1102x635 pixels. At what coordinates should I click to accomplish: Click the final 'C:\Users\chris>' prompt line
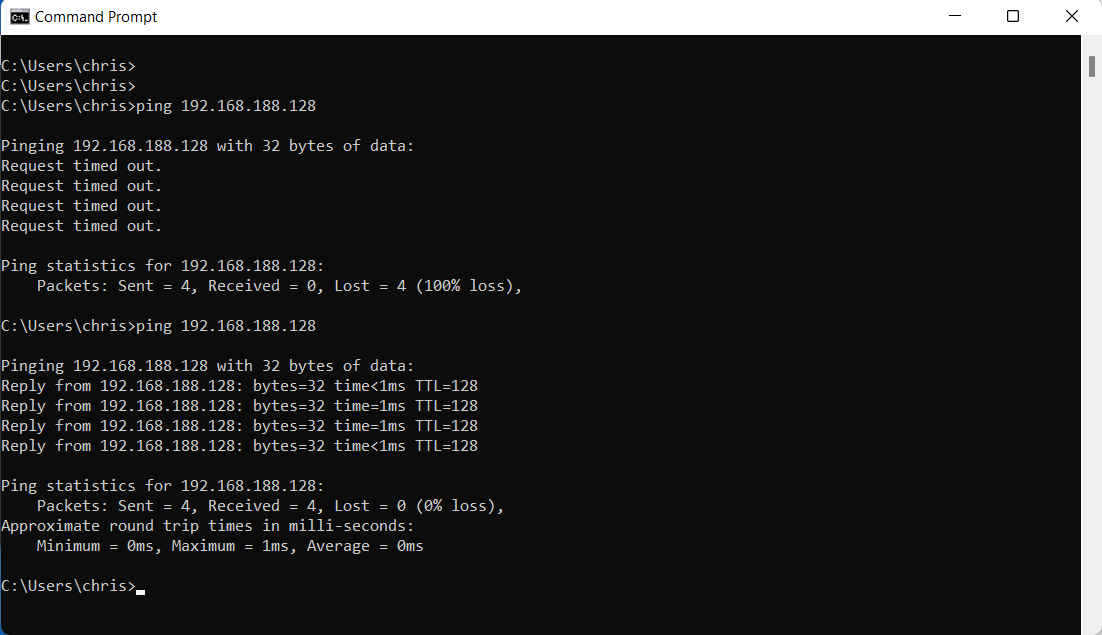68,585
